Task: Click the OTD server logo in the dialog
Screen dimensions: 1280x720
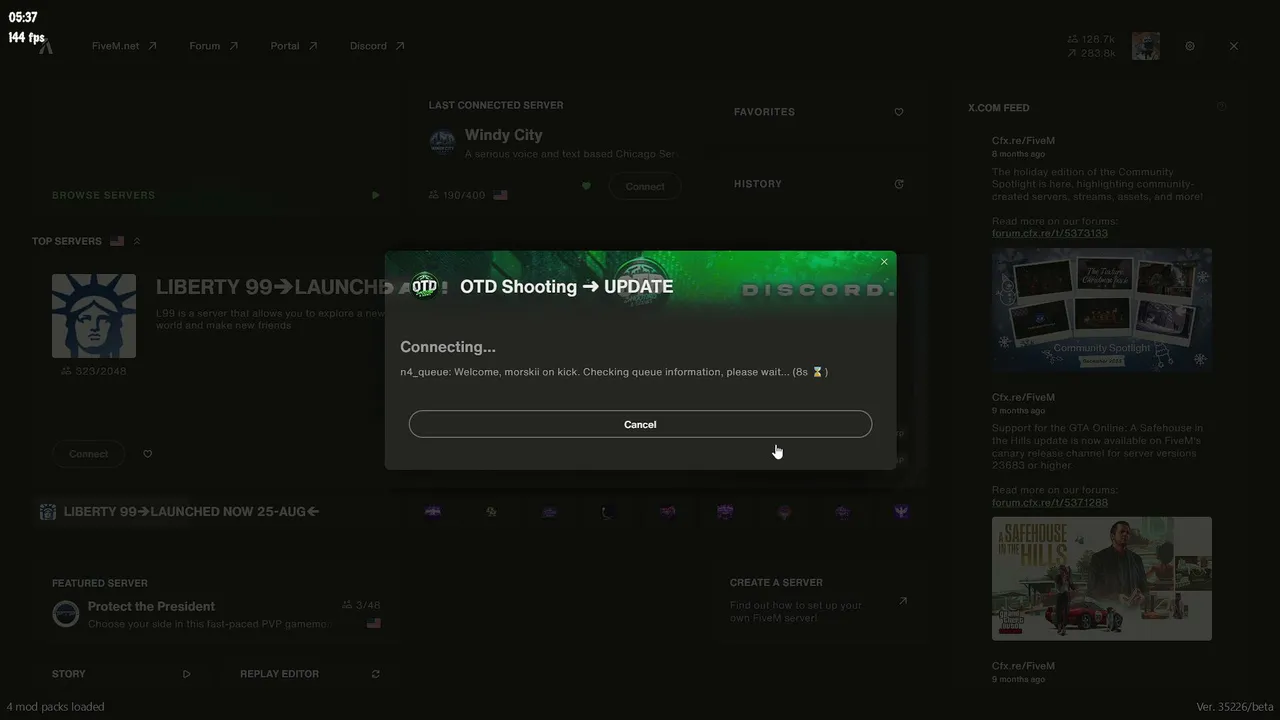Action: [425, 286]
